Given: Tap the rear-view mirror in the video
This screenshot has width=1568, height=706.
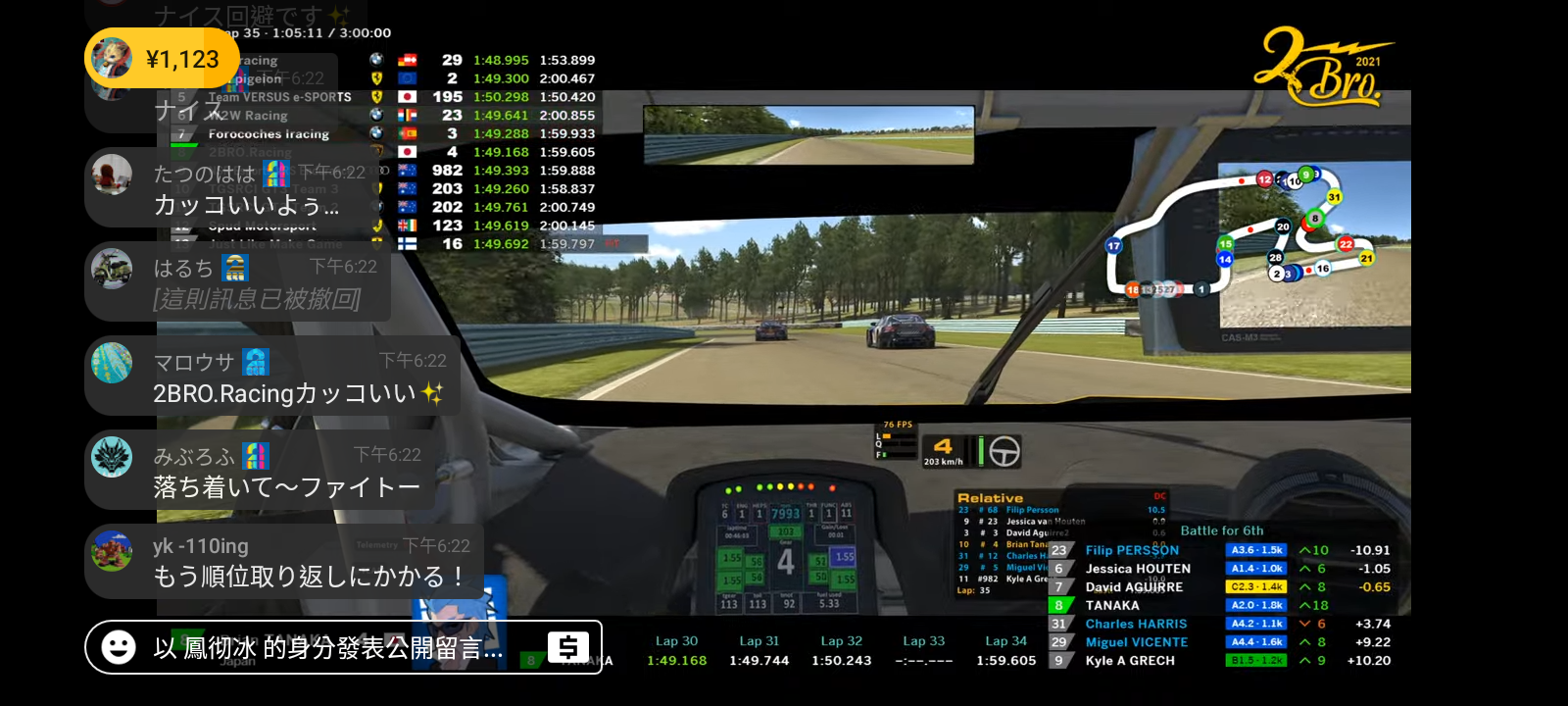Looking at the screenshot, I should [x=808, y=134].
